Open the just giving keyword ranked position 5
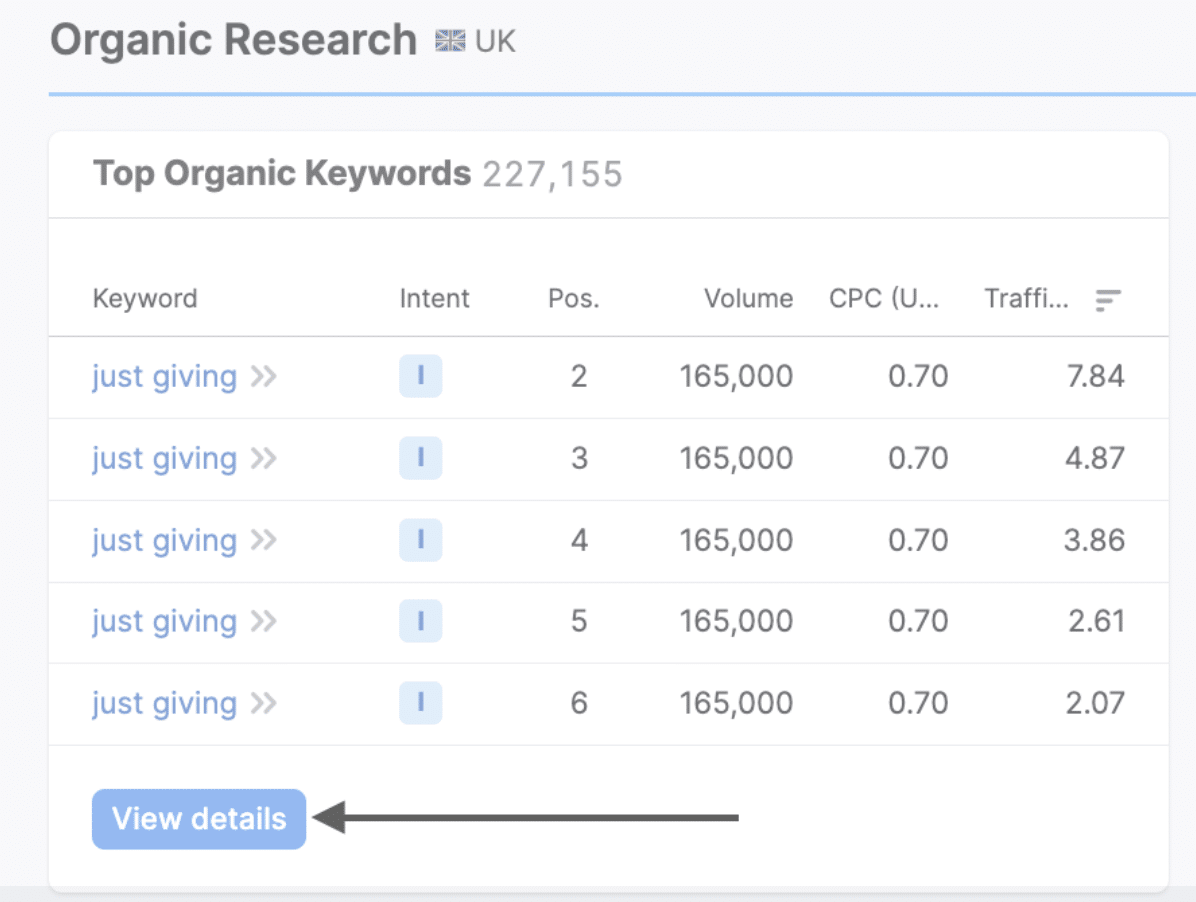Image resolution: width=1196 pixels, height=902 pixels. tap(165, 621)
